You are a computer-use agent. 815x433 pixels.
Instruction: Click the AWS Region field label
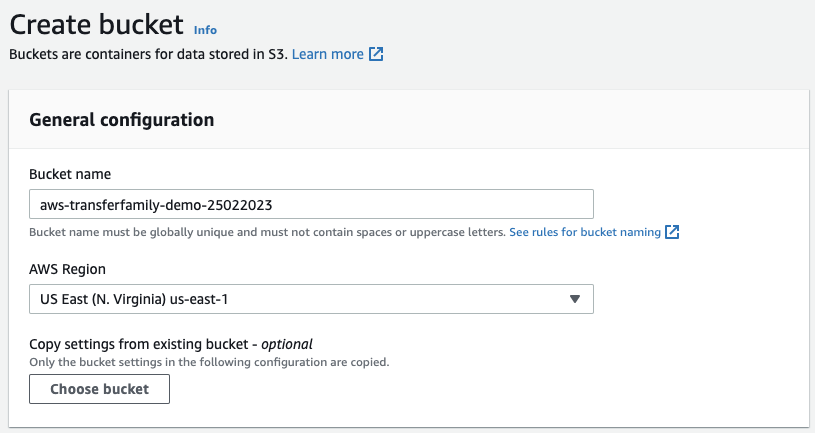pos(68,269)
